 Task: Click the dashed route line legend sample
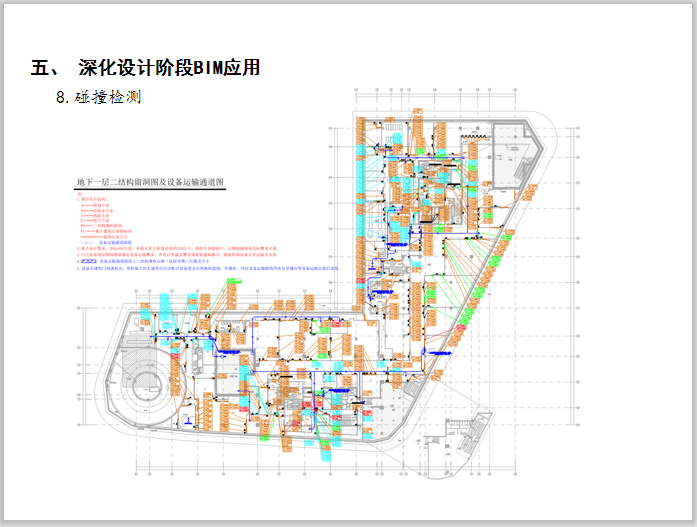click(x=87, y=242)
